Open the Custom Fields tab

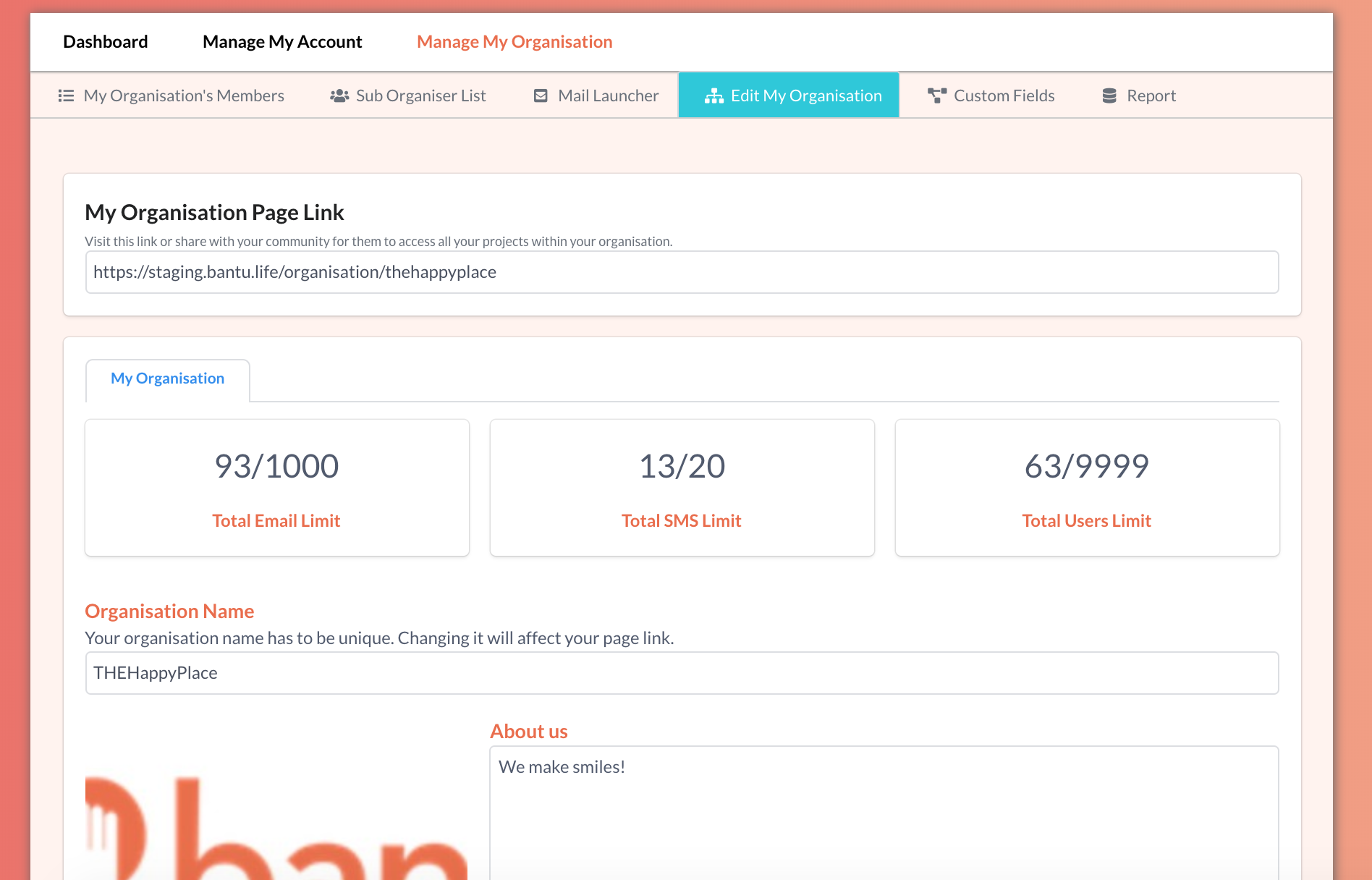991,96
